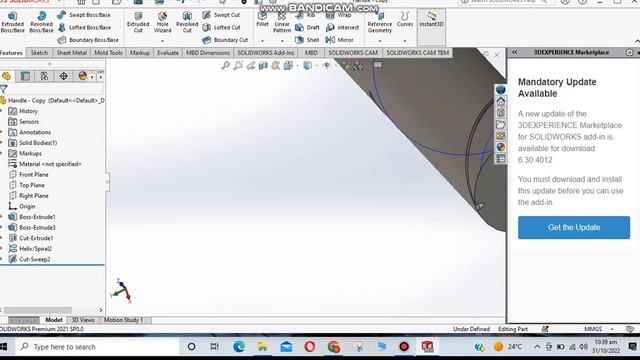
Task: Open FeatureManager design tree tab
Action: [x=7, y=76]
